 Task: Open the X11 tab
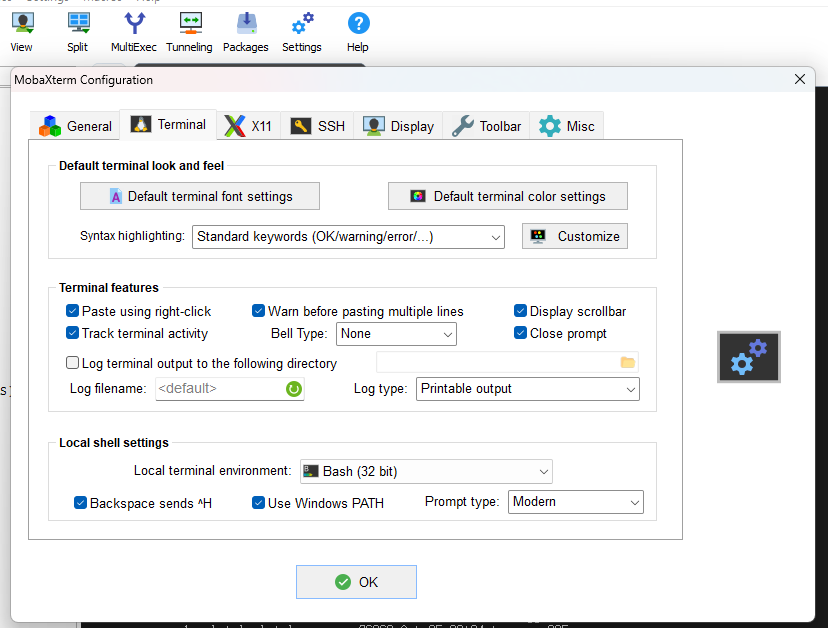point(248,126)
